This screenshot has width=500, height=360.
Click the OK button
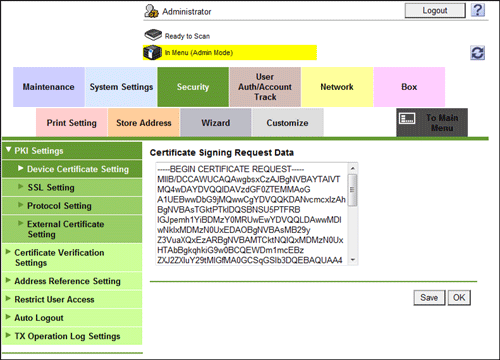coord(459,297)
